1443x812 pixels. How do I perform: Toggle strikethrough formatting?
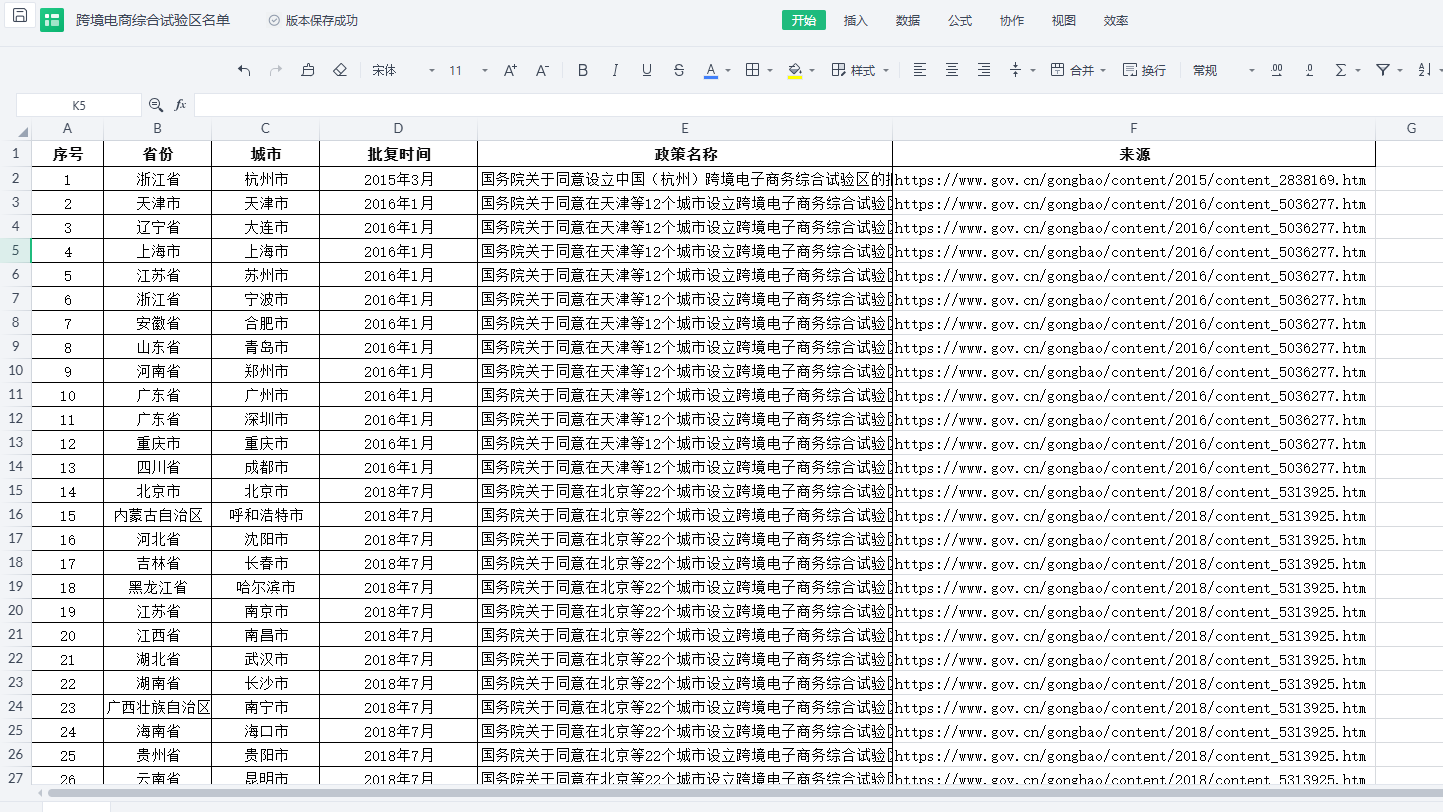[679, 70]
